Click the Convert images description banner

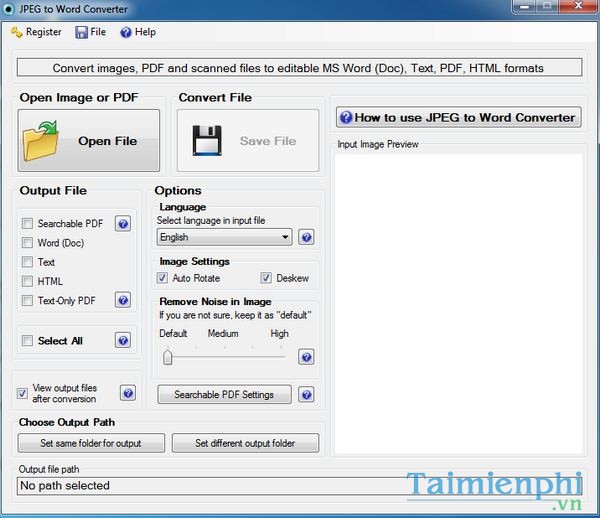(x=300, y=68)
